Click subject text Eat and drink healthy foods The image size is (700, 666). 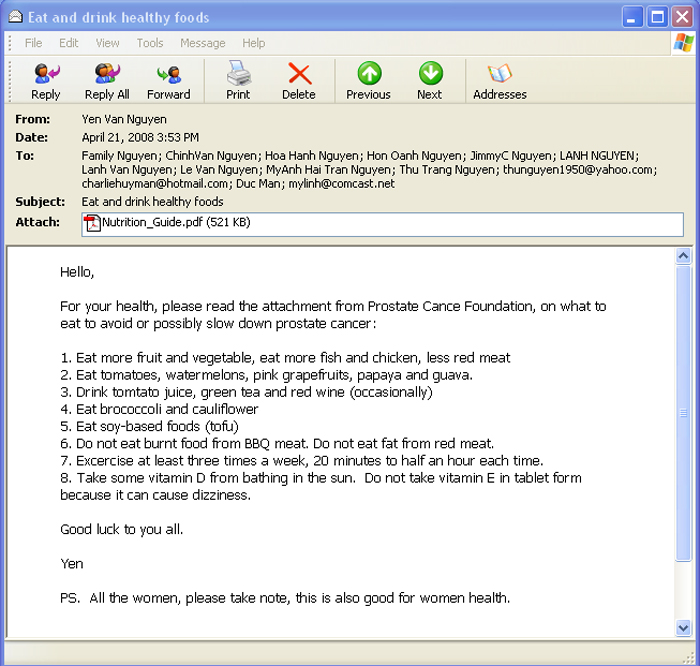152,202
